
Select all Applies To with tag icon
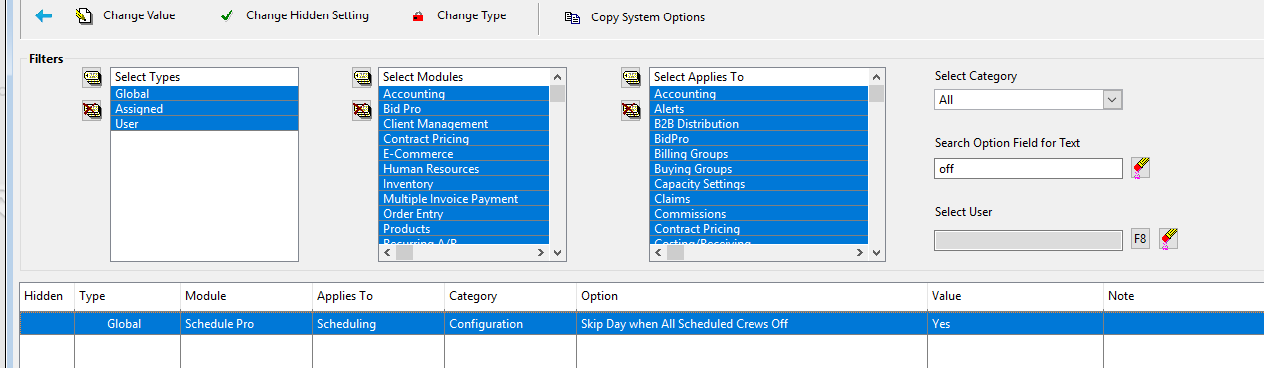[x=631, y=78]
